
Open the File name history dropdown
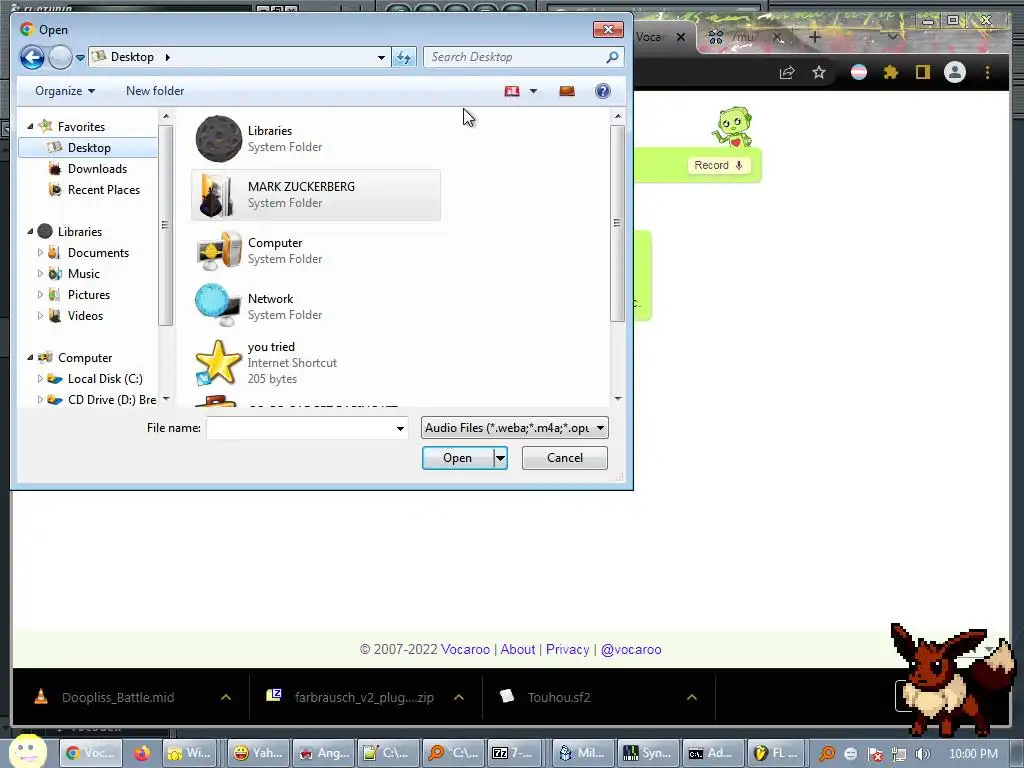click(x=400, y=428)
